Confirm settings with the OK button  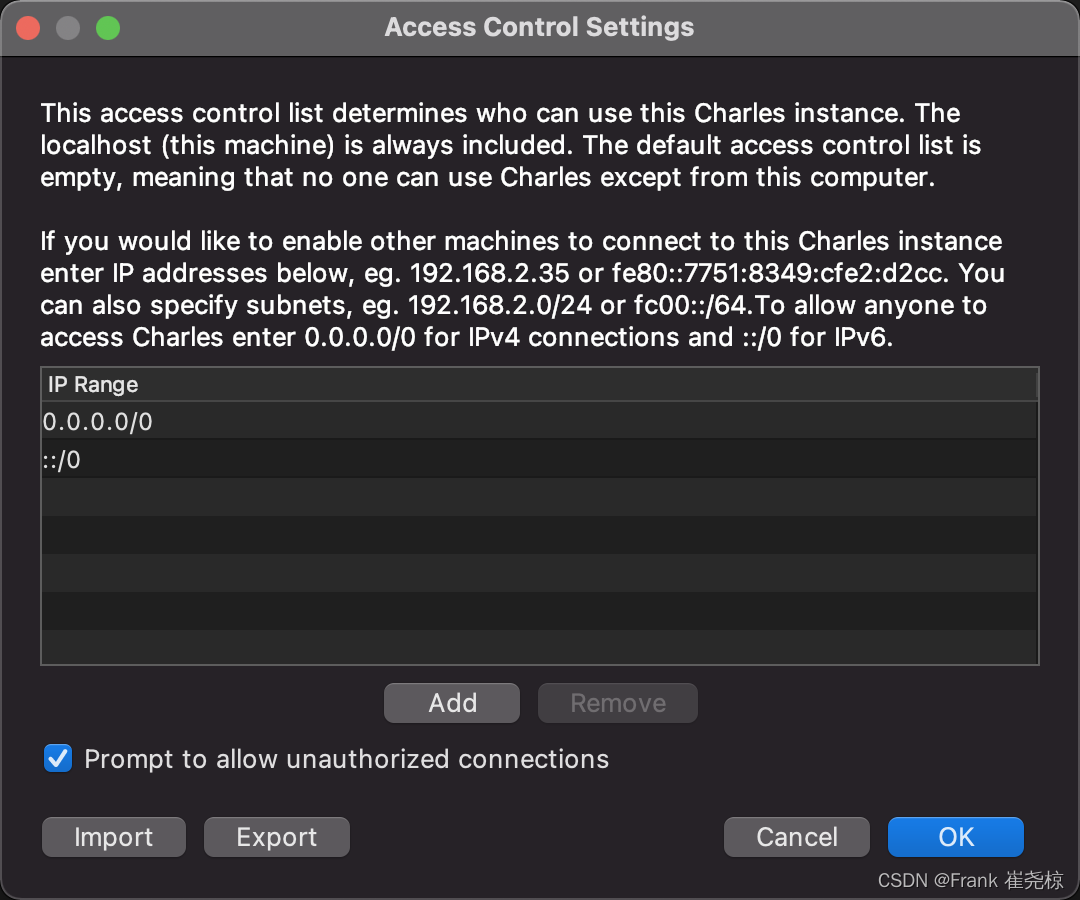coord(956,837)
